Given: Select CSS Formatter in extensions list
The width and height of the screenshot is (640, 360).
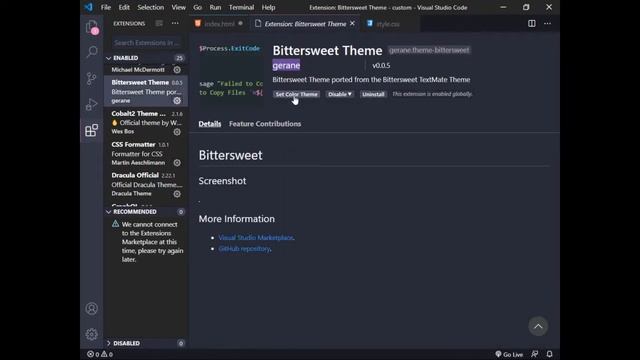Looking at the screenshot, I should pyautogui.click(x=146, y=153).
